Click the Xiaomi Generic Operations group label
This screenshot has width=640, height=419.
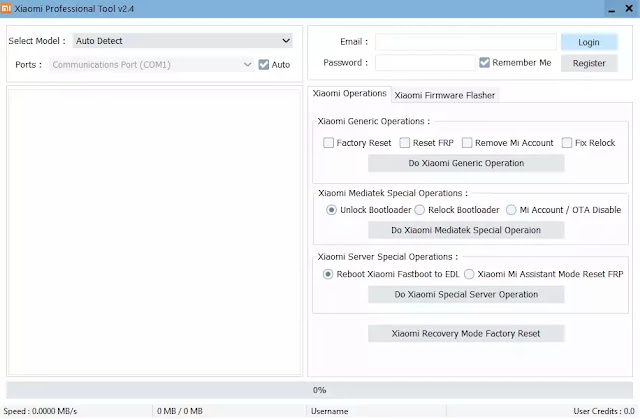[373, 121]
